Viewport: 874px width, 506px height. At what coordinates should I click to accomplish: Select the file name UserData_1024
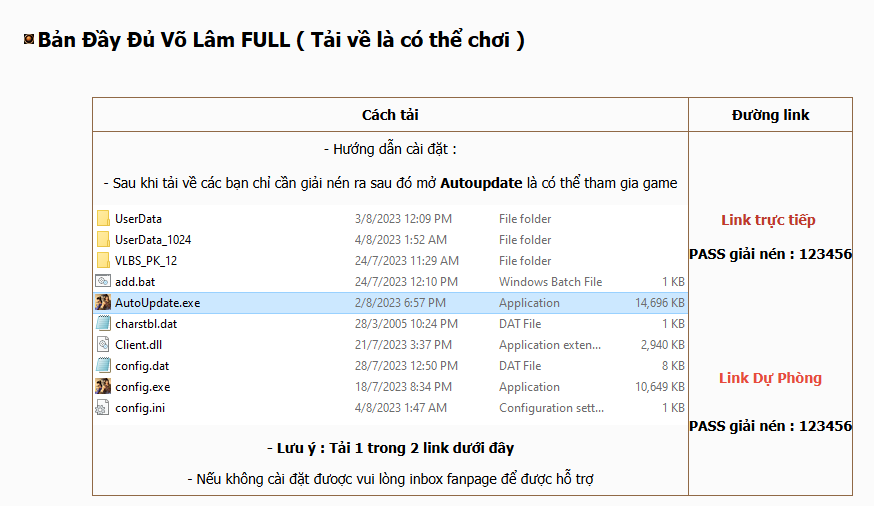(x=153, y=240)
